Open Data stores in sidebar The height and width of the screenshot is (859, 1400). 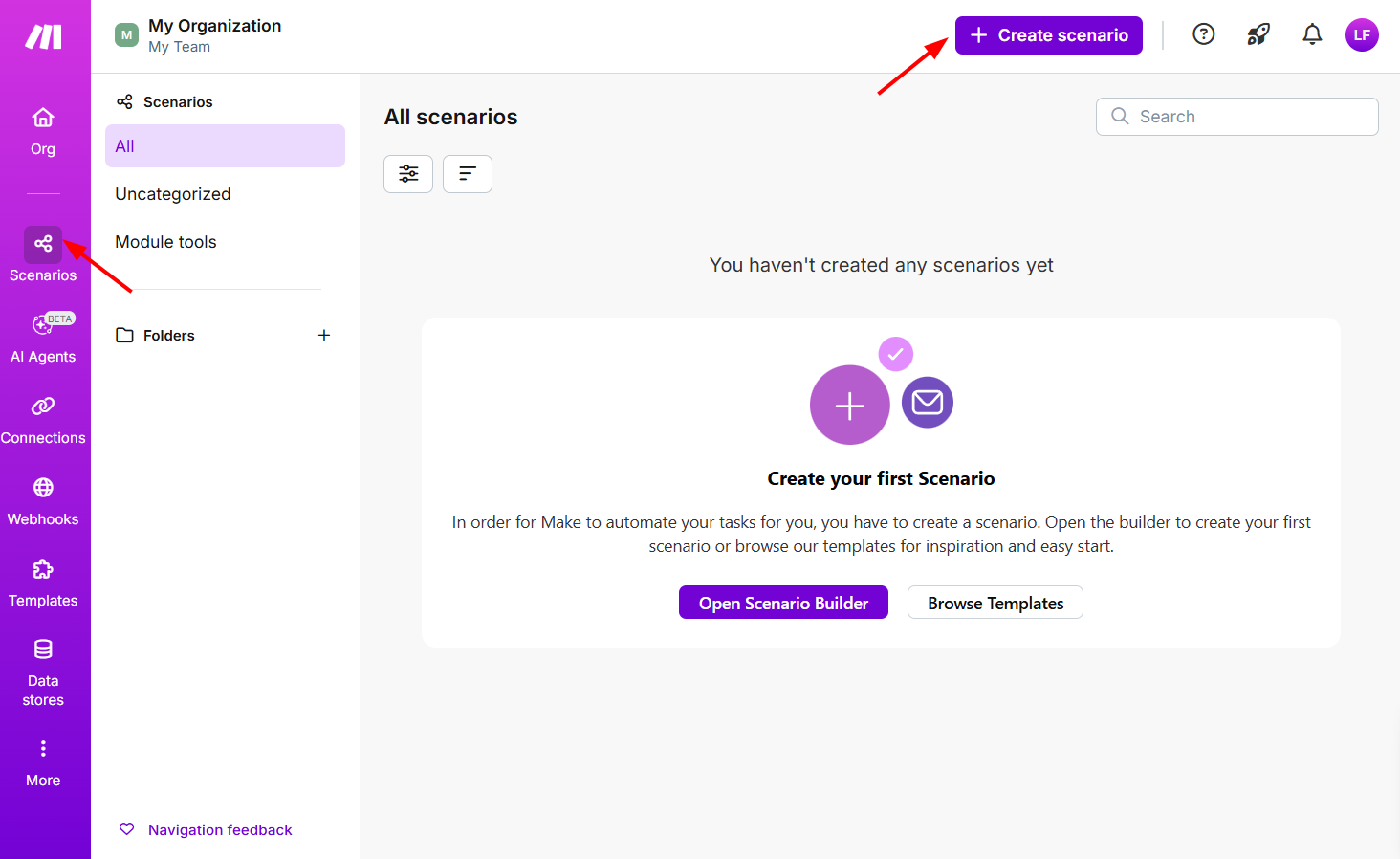(43, 650)
